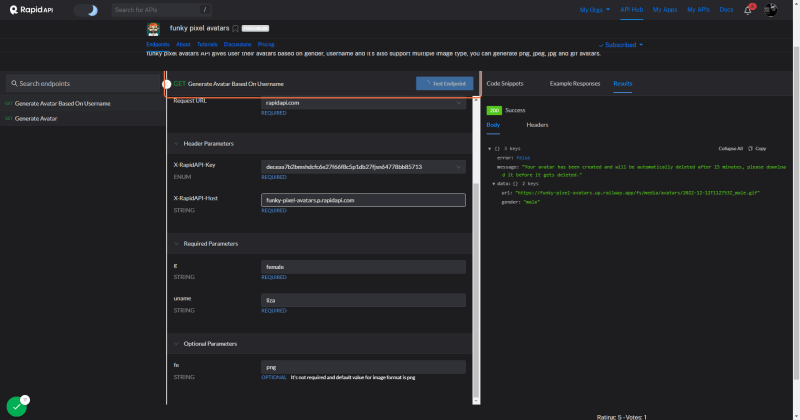The height and width of the screenshot is (420, 800).
Task: Switch to the Endpoints tab
Action: (x=158, y=44)
